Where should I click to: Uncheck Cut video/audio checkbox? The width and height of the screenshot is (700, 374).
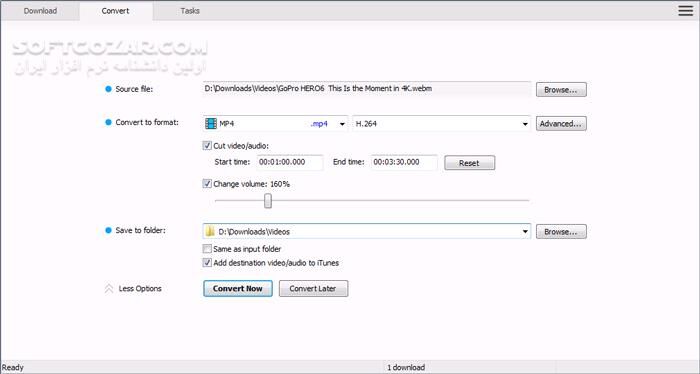207,145
